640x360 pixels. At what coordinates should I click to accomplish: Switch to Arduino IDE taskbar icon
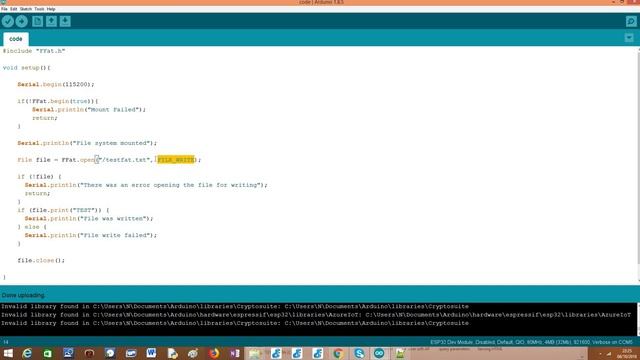pyautogui.click(x=379, y=353)
